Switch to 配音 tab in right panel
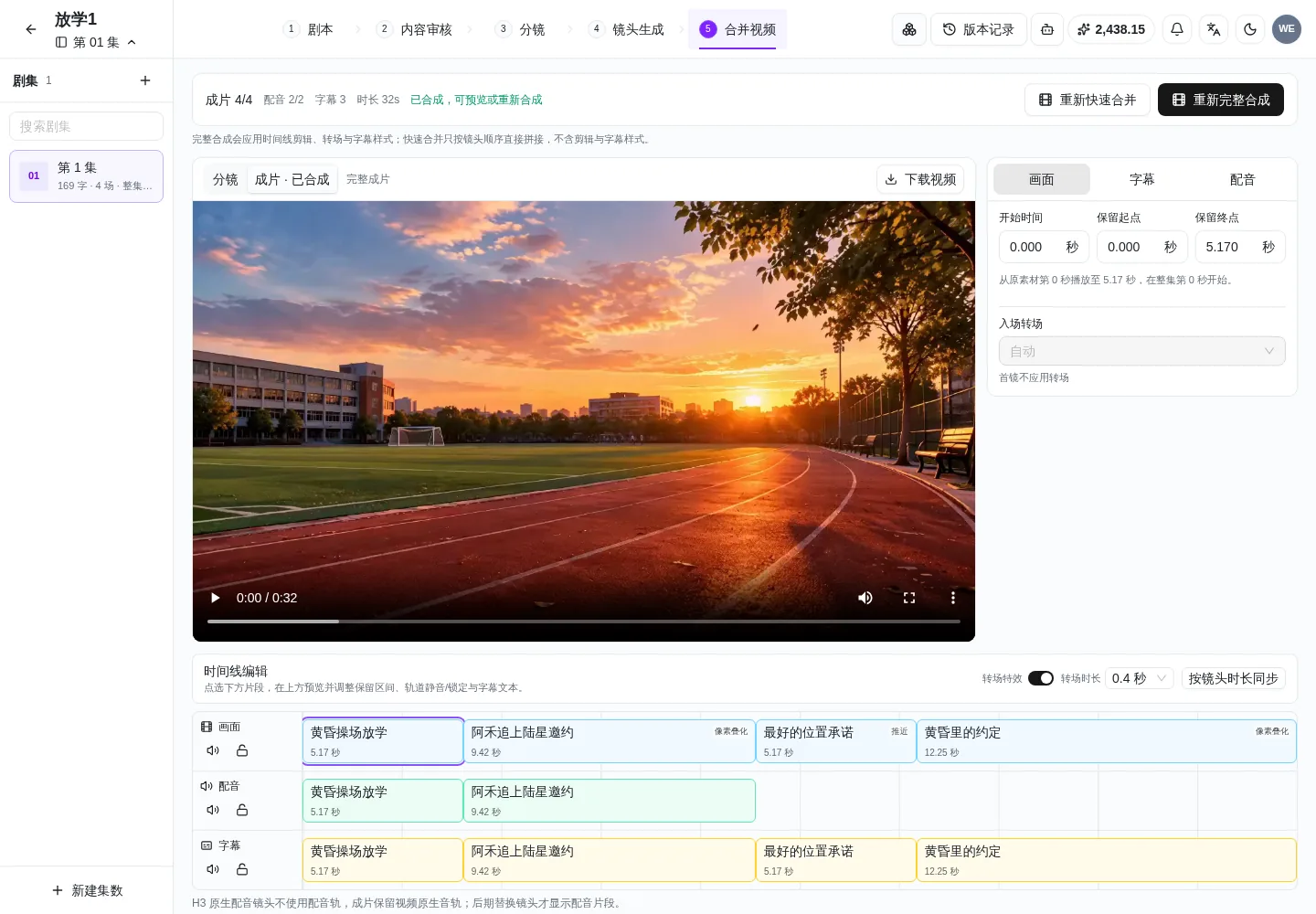 tap(1242, 179)
